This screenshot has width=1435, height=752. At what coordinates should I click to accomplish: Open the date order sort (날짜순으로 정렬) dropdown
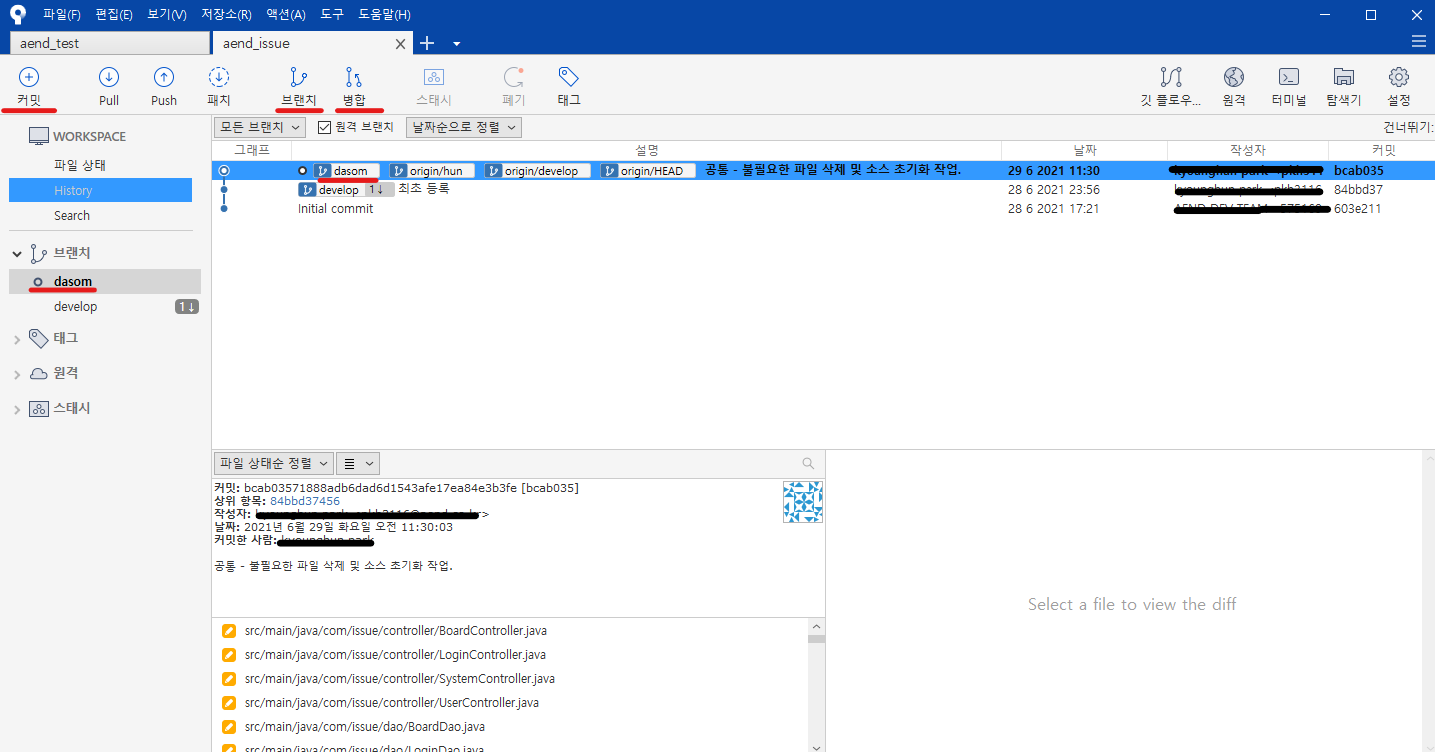(x=464, y=127)
